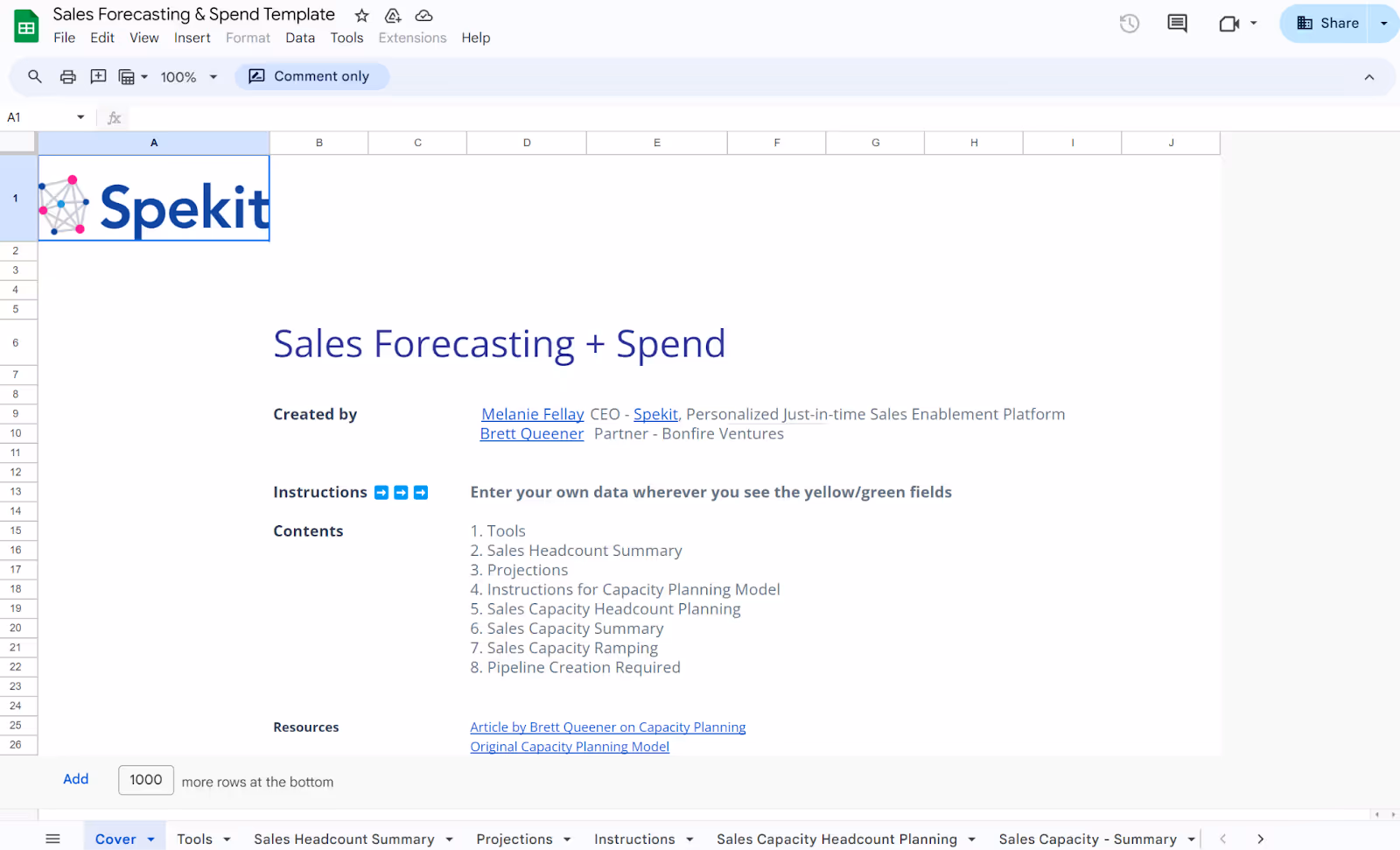Click the 1000 rows input field
Screen dimensions: 1400x850
[x=146, y=780]
